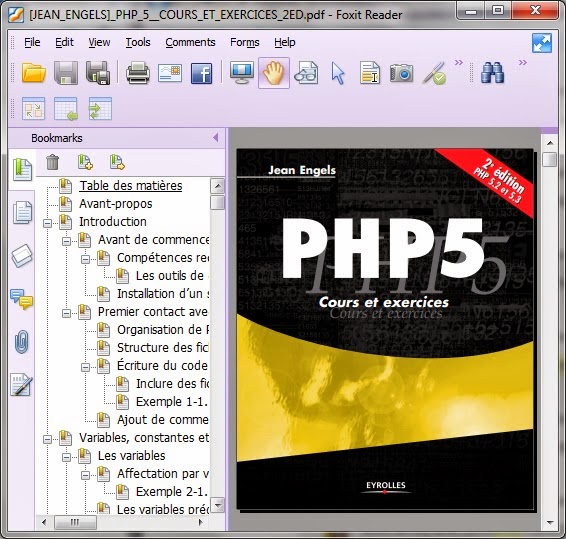Open the Tools menu
This screenshot has width=566, height=539.
138,42
